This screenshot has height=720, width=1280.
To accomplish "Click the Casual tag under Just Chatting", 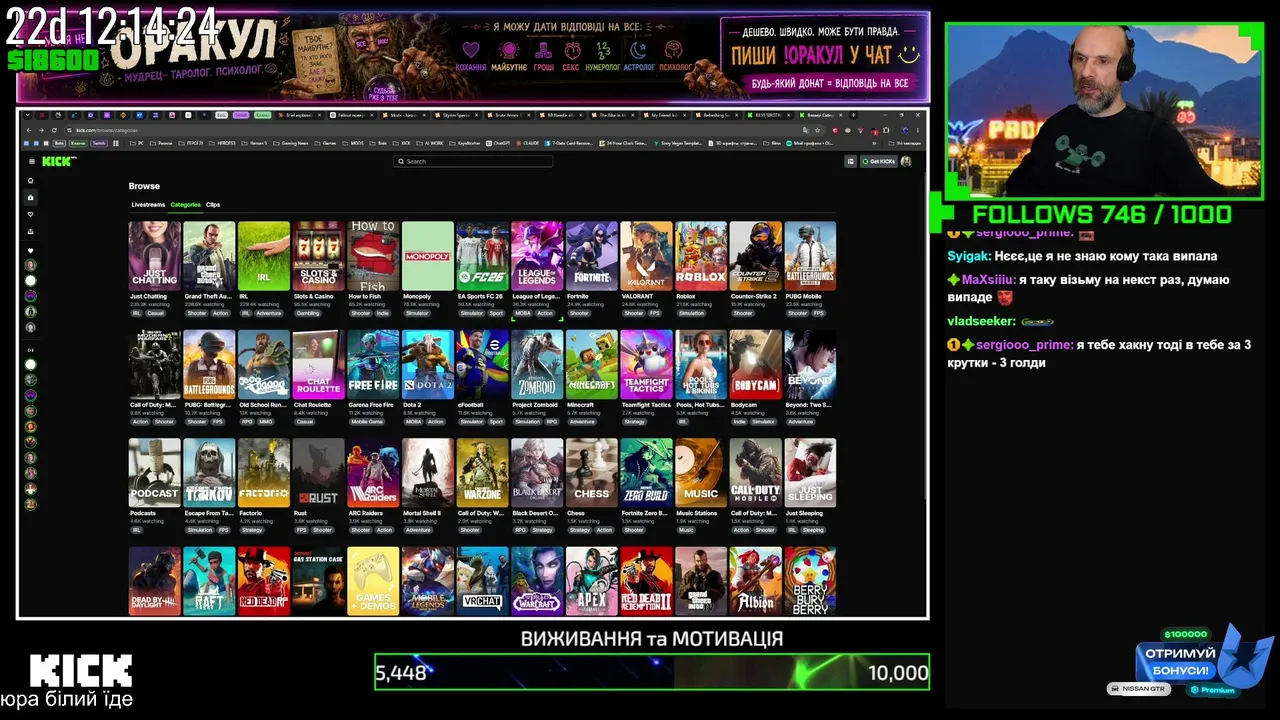I will 156,313.
